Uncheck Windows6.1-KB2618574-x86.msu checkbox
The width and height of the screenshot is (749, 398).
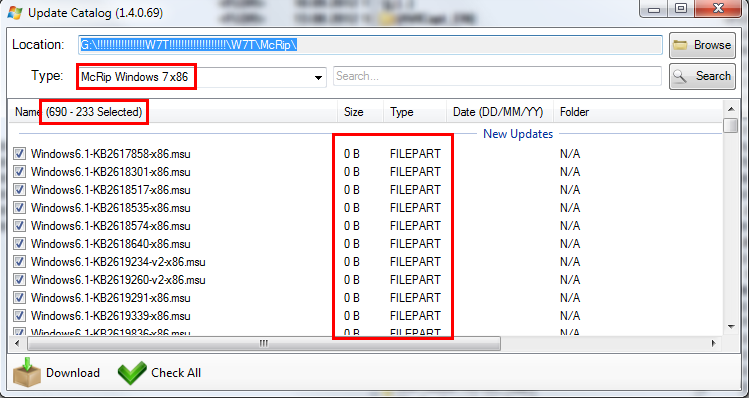[19, 226]
